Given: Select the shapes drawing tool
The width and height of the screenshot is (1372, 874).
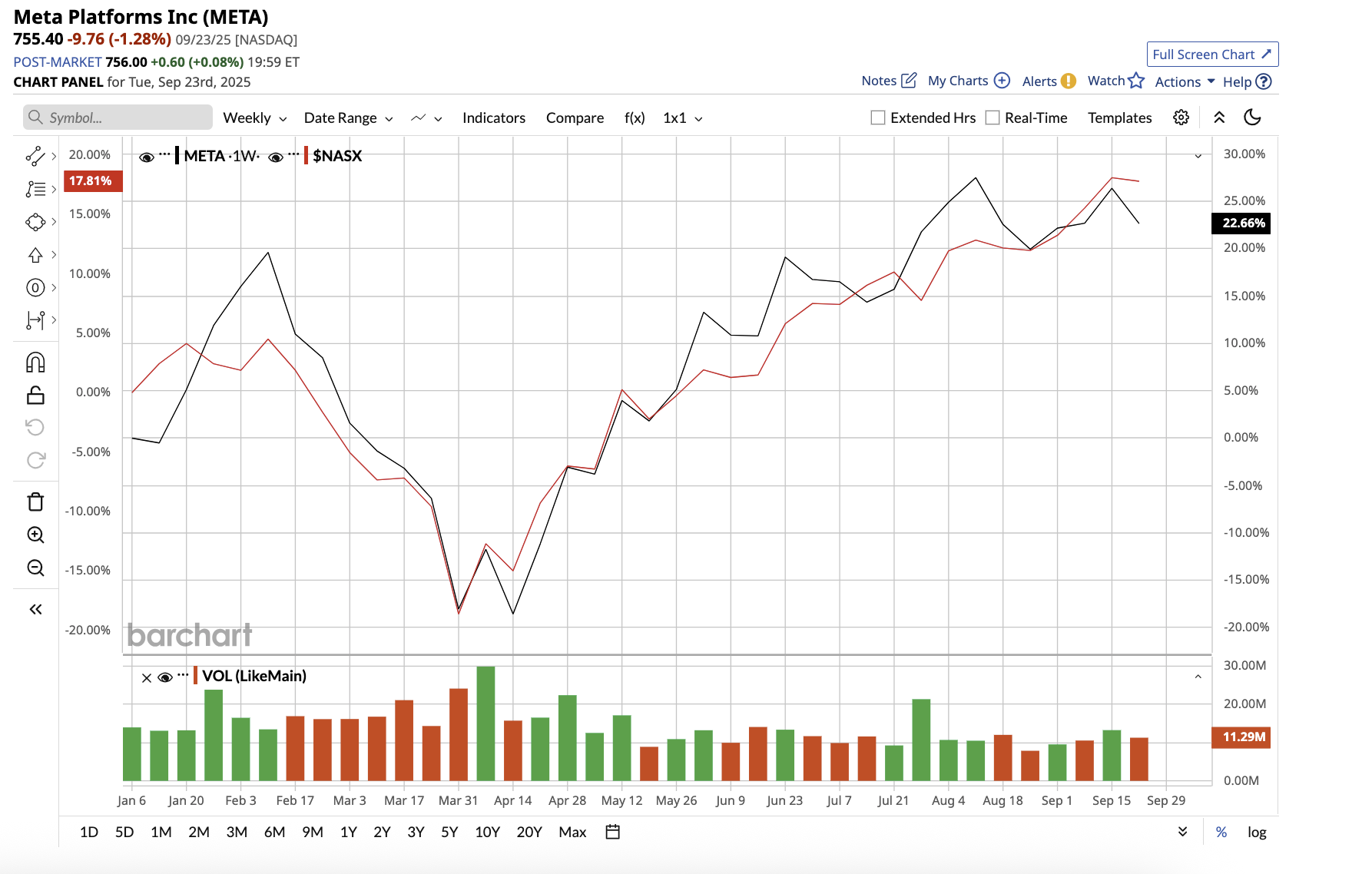Looking at the screenshot, I should [x=35, y=222].
